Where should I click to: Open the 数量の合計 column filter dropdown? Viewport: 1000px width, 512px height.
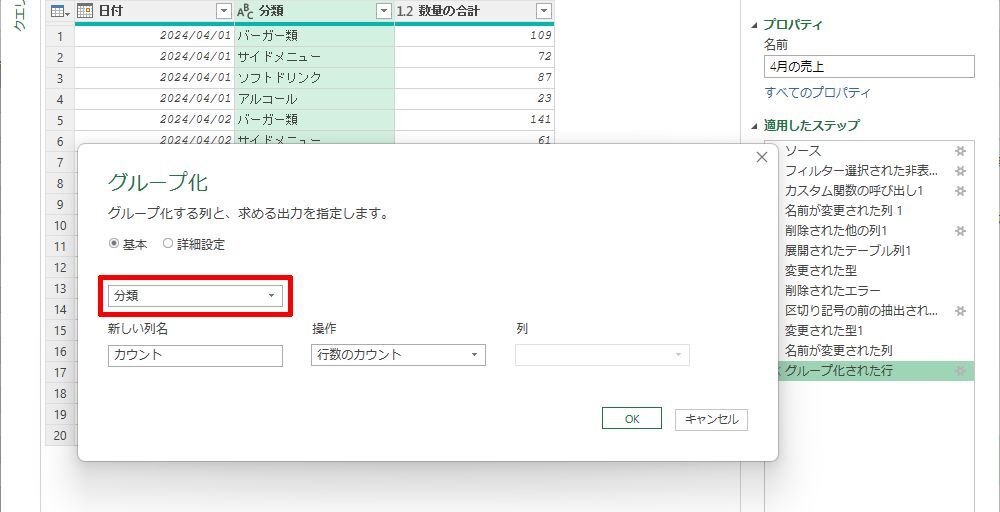click(x=543, y=11)
